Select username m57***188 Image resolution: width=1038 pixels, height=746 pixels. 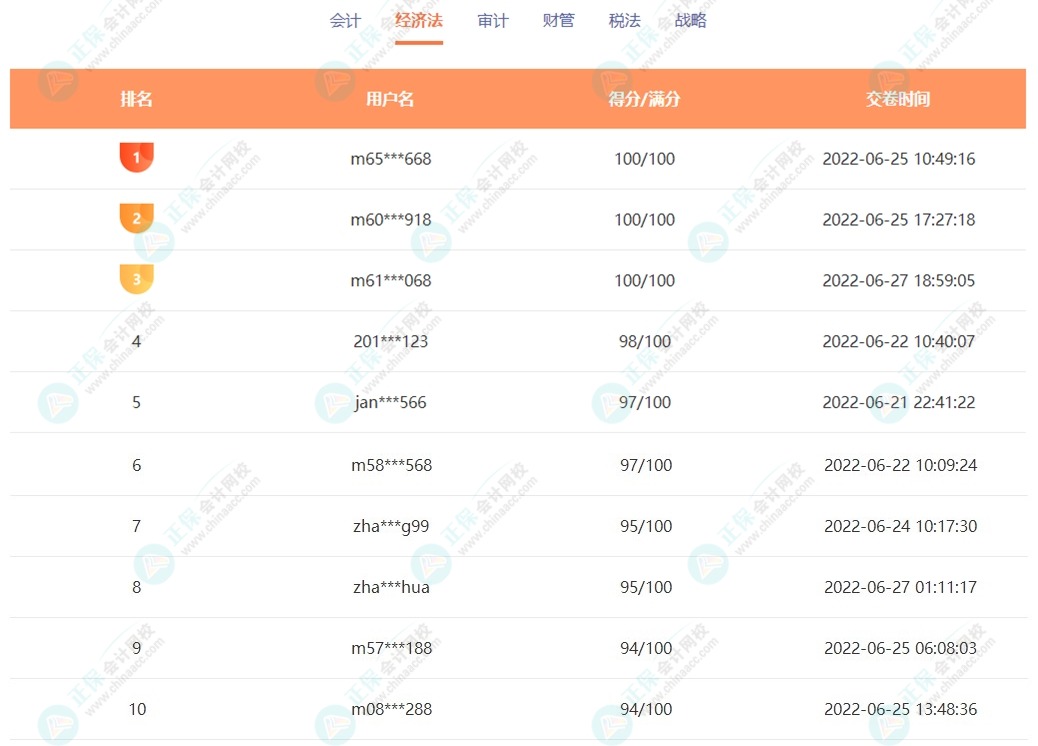391,648
